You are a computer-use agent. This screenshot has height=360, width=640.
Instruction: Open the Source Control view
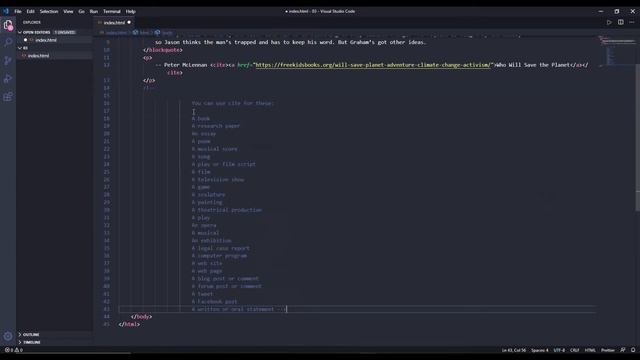pyautogui.click(x=8, y=60)
